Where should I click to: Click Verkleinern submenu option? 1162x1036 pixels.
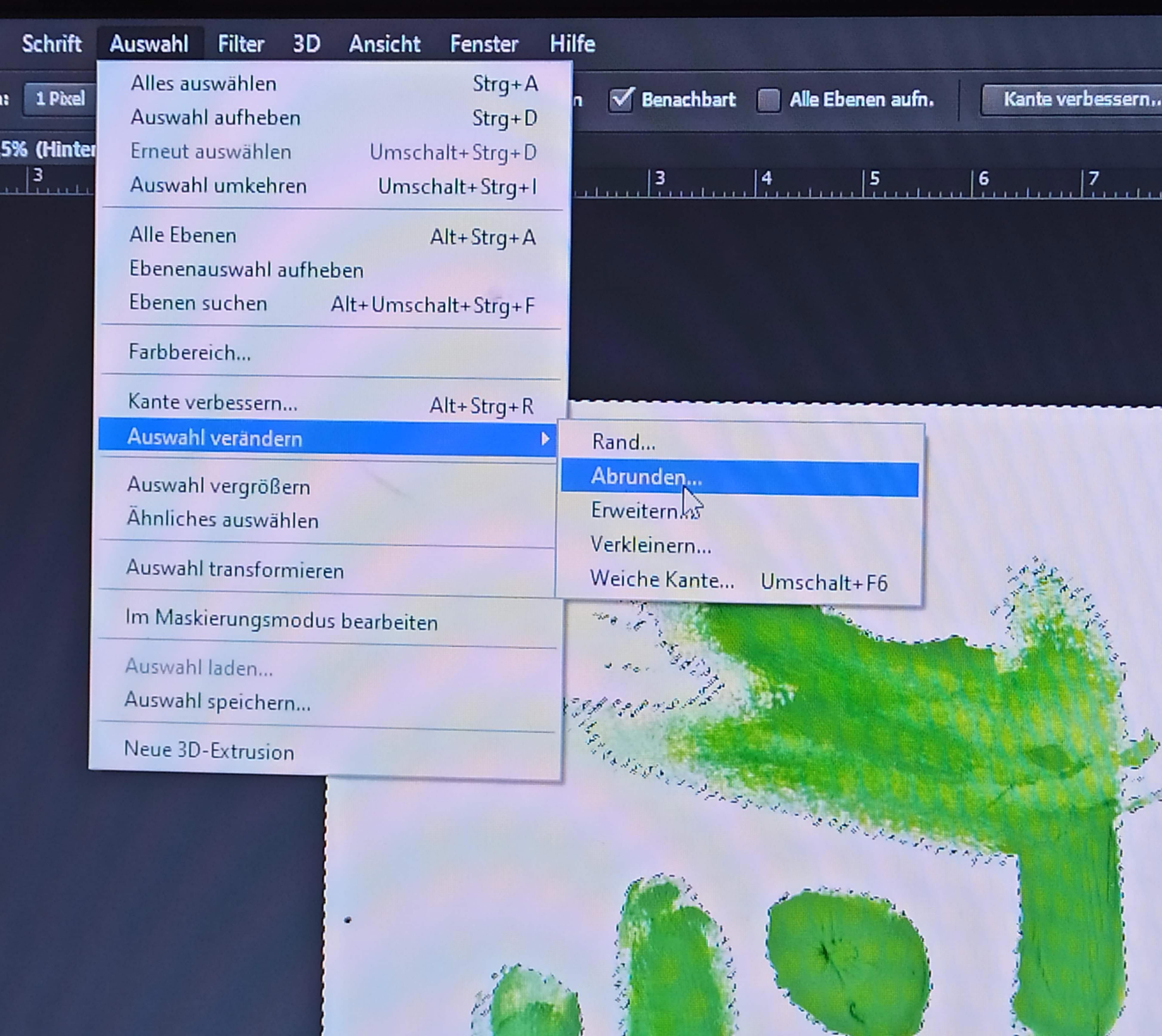click(x=650, y=545)
